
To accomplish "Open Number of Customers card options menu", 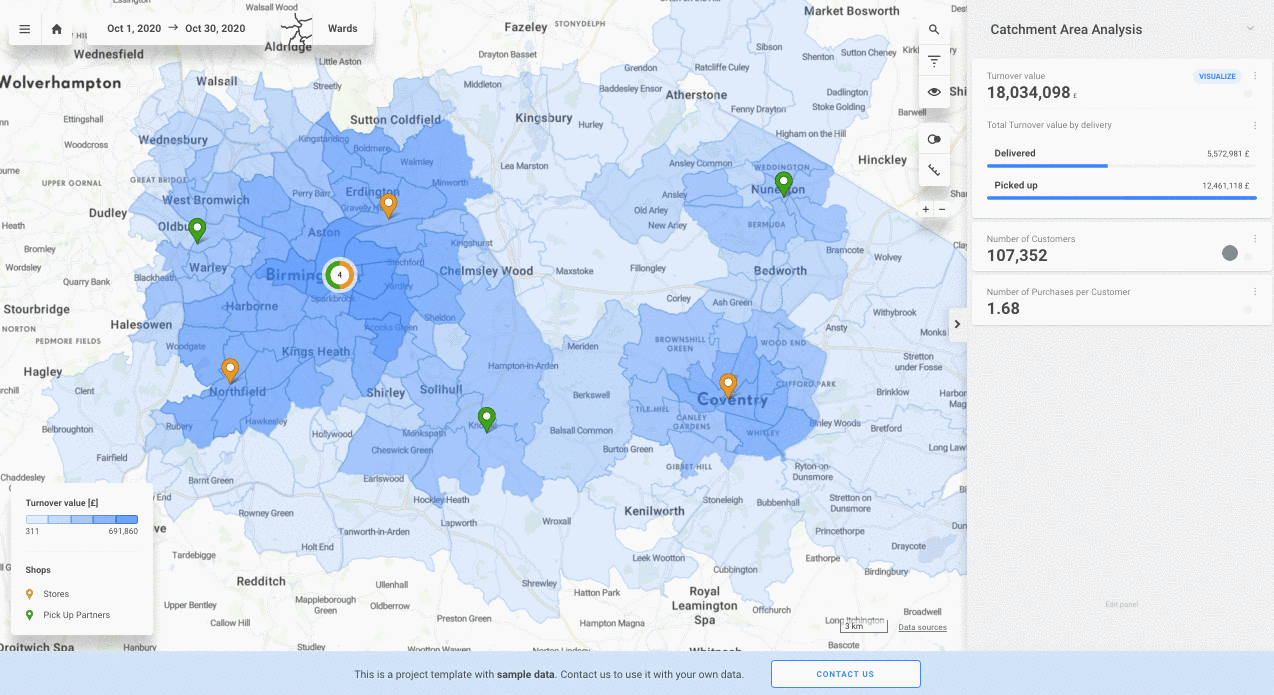I will 1255,239.
